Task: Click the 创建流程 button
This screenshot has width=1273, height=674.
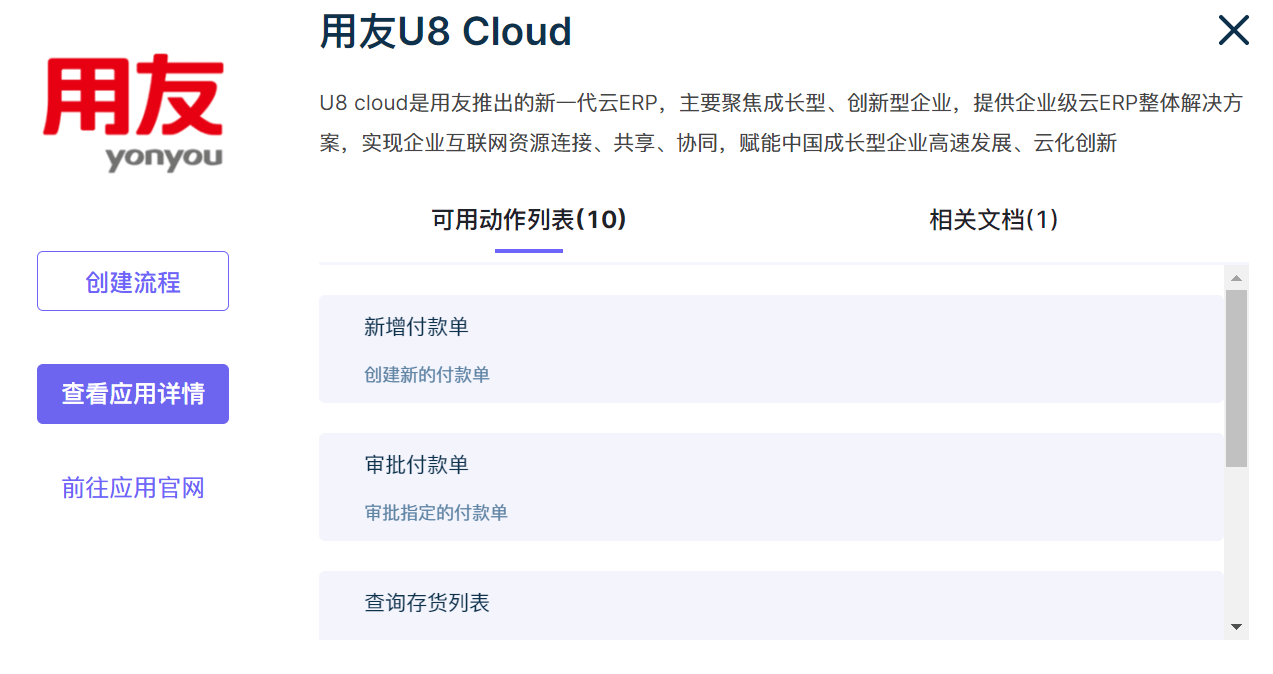Action: coord(132,281)
